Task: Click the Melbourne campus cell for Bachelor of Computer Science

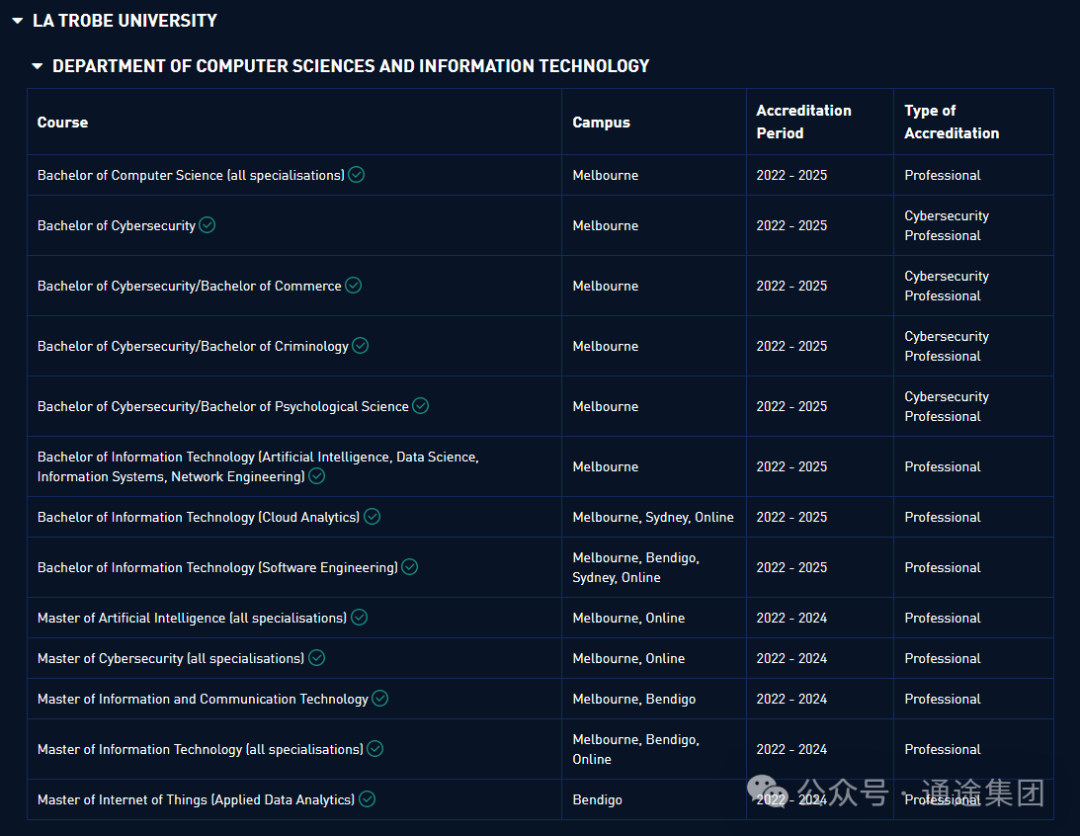Action: point(605,176)
